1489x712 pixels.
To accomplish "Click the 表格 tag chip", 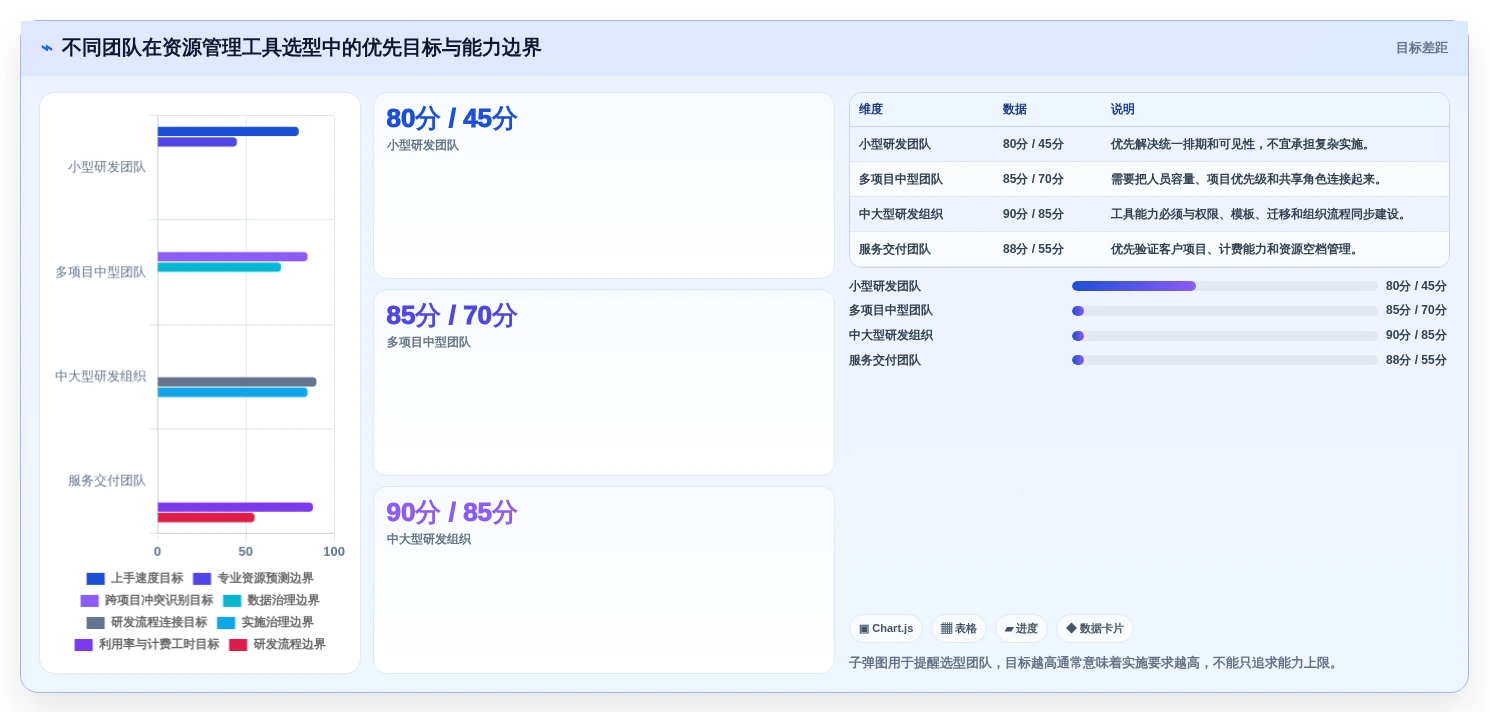I will tap(959, 629).
